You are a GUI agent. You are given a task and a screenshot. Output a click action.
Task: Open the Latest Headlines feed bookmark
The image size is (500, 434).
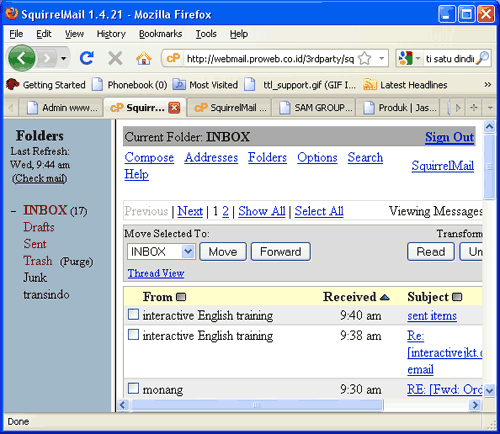[405, 85]
